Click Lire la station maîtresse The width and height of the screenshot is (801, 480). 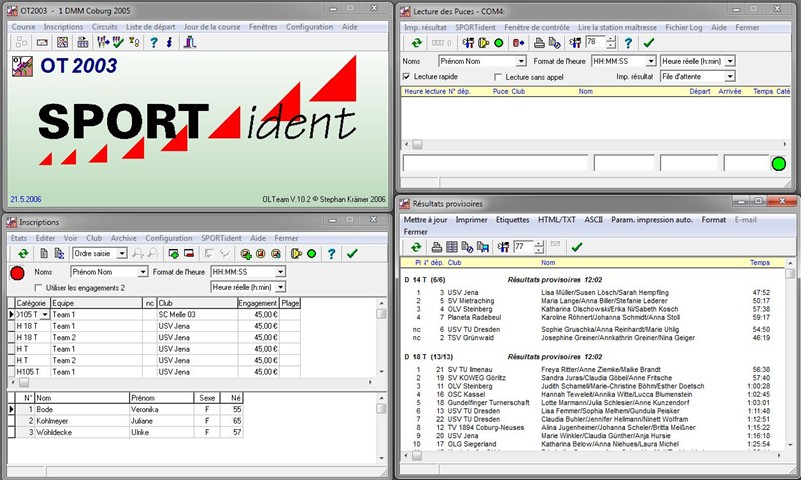(617, 28)
